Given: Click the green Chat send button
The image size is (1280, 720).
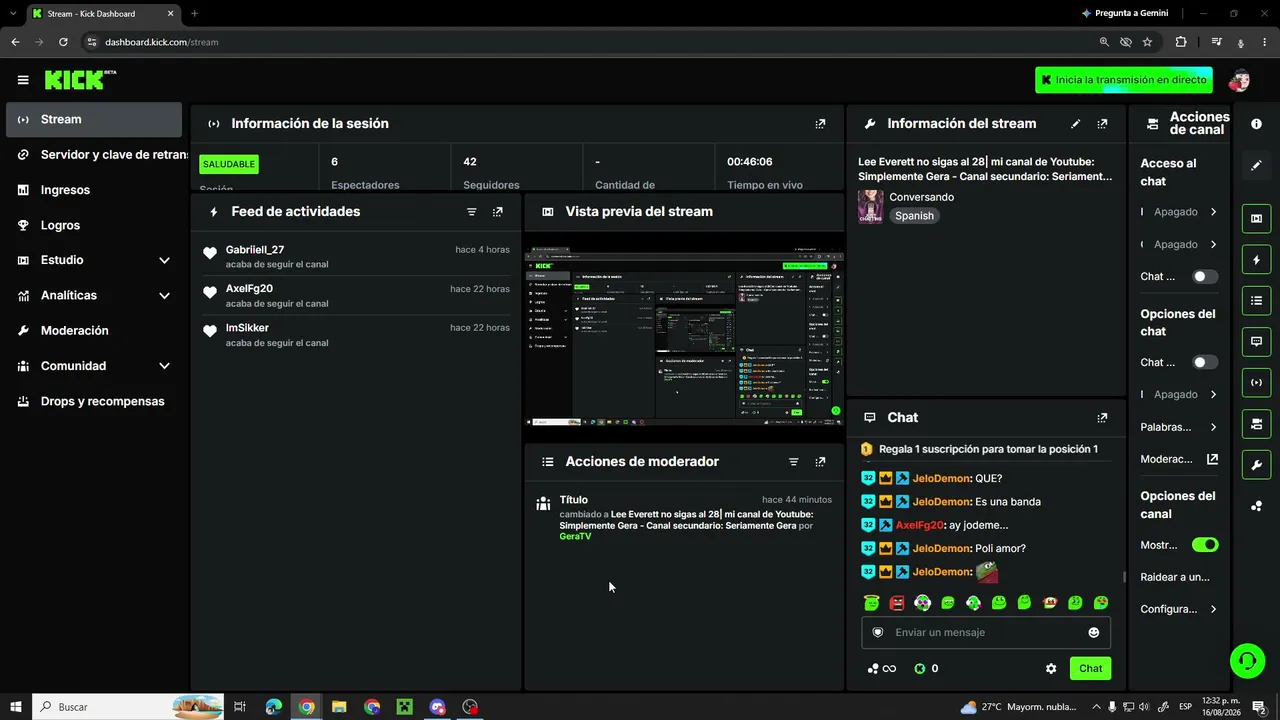Looking at the screenshot, I should click(1090, 669).
